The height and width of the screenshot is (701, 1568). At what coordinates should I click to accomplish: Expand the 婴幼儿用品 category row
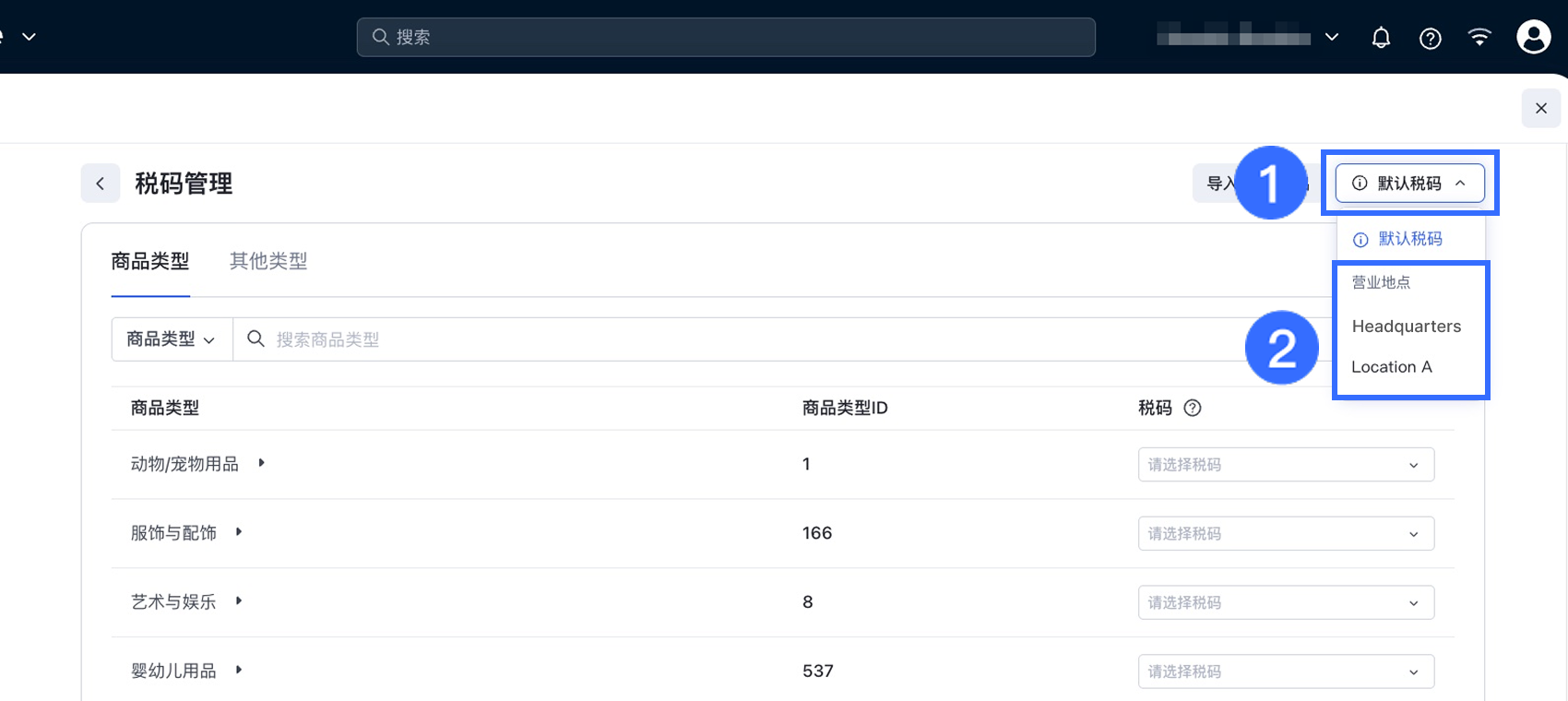pos(239,671)
